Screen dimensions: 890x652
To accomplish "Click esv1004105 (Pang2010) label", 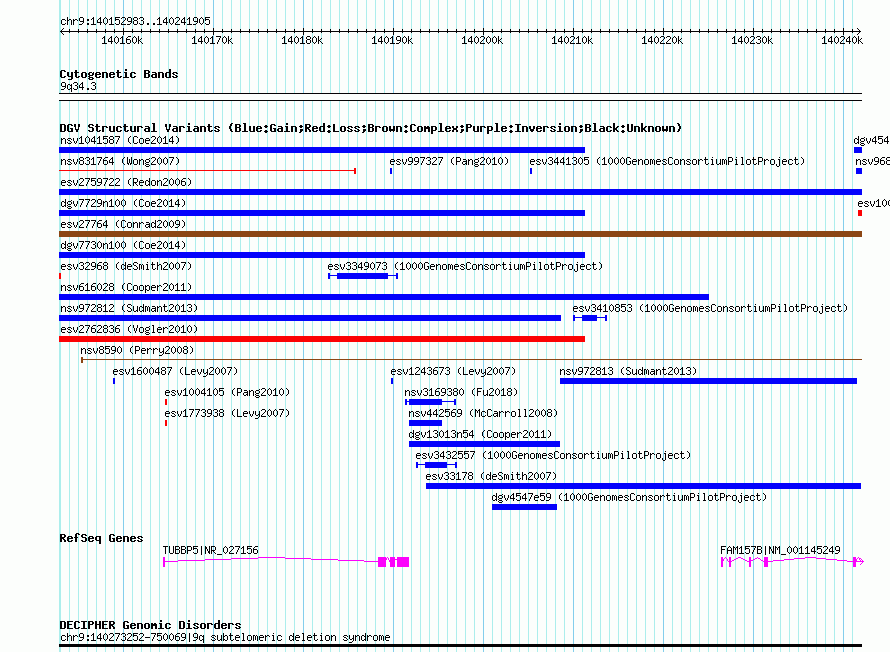I will click(x=227, y=392).
